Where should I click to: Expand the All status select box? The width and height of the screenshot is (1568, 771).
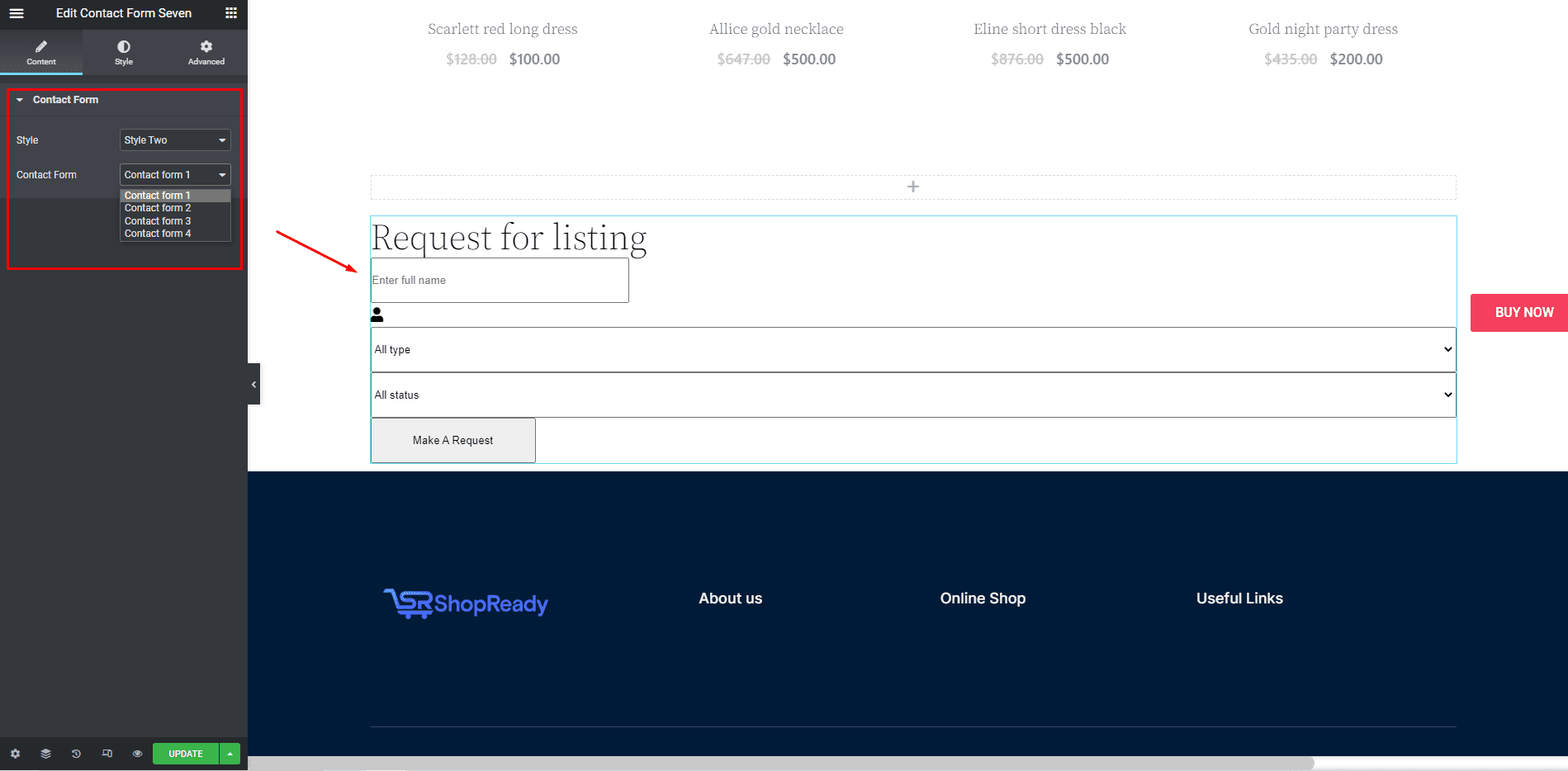912,395
